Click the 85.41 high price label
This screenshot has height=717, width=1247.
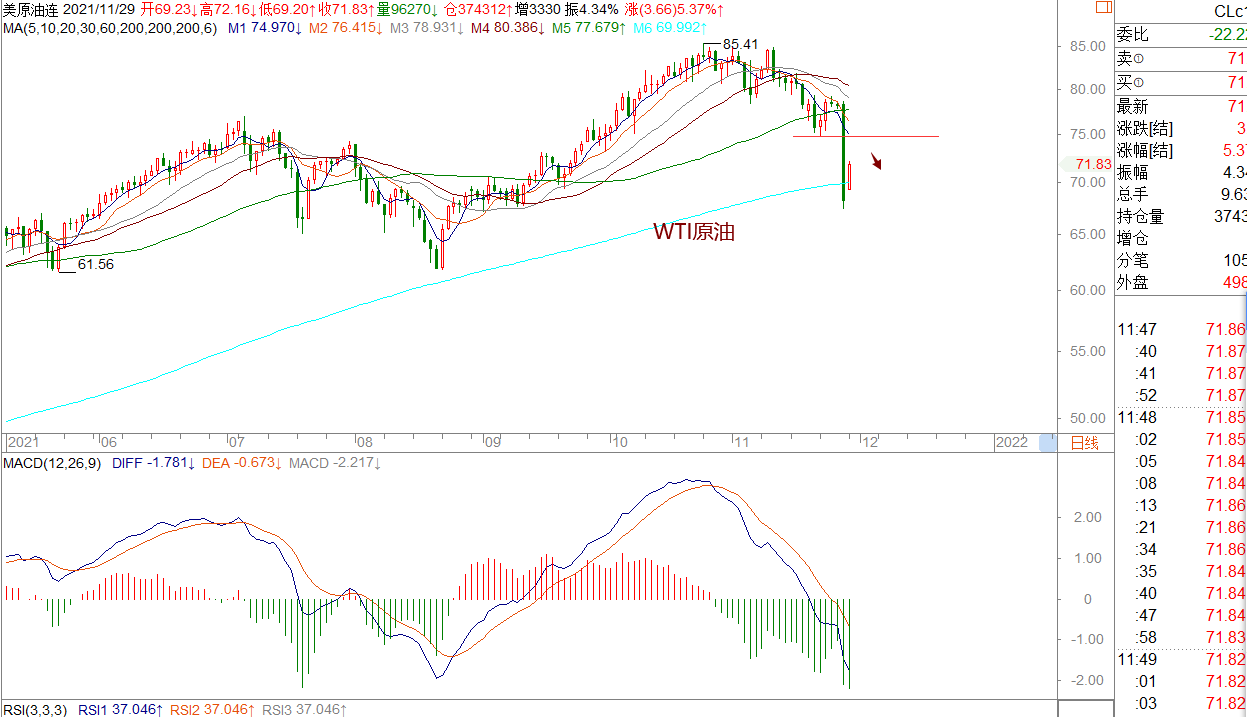tap(740, 45)
